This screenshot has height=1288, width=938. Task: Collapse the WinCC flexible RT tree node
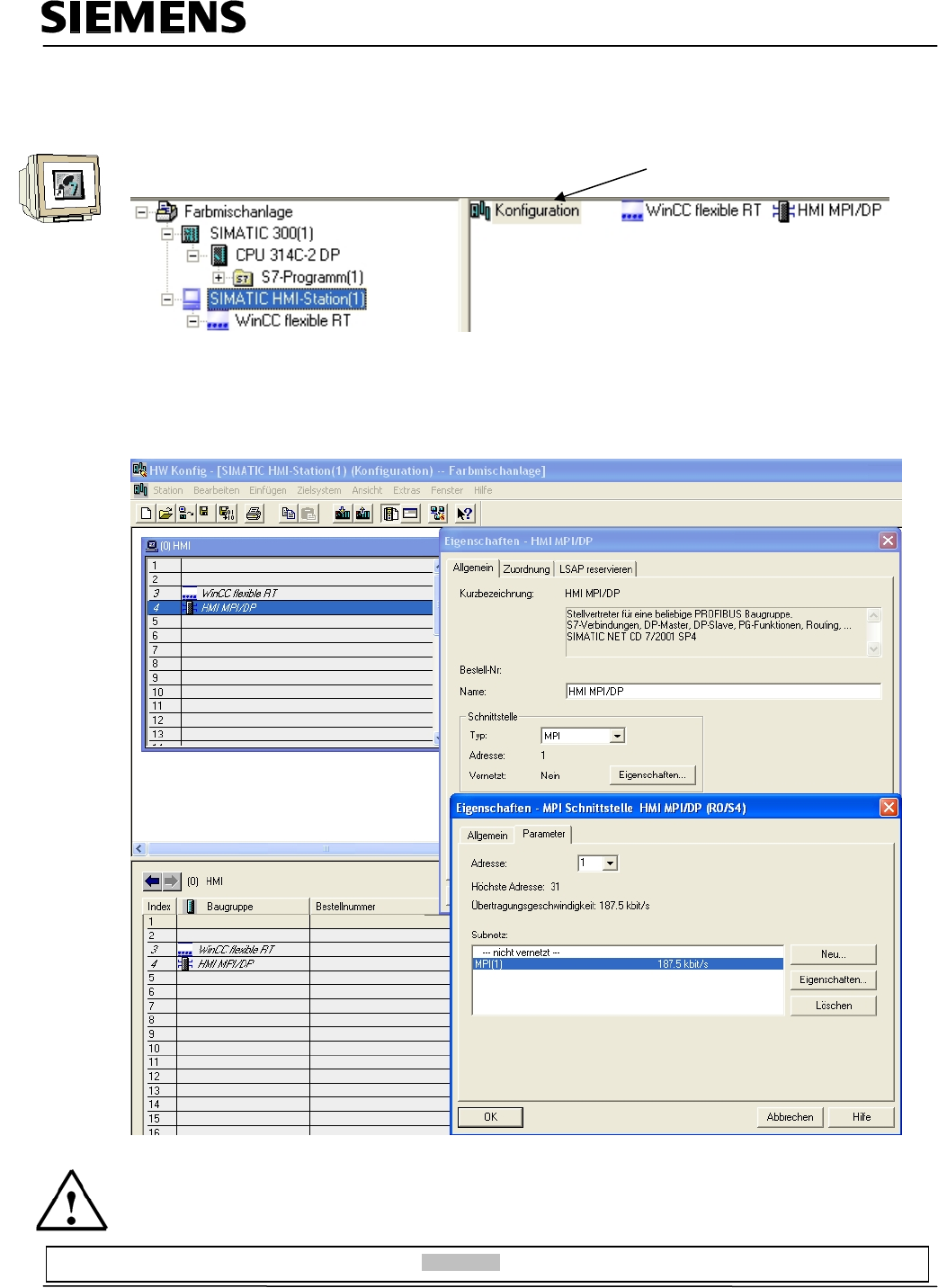192,321
